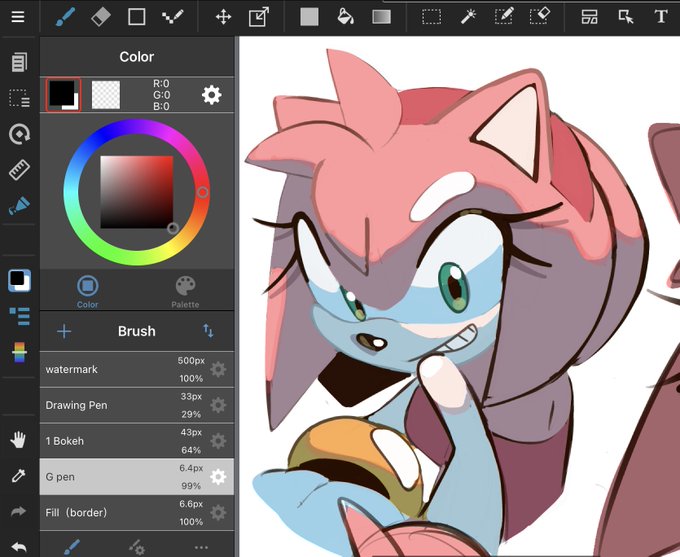Switch to brush list tab at panel bottom
Image resolution: width=680 pixels, height=557 pixels.
click(x=72, y=547)
